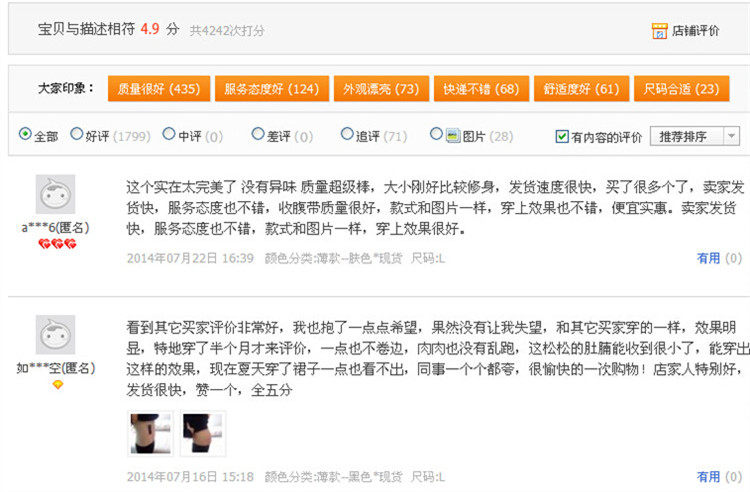Click 有用 link on first review
This screenshot has height=492, width=750.
(x=708, y=258)
